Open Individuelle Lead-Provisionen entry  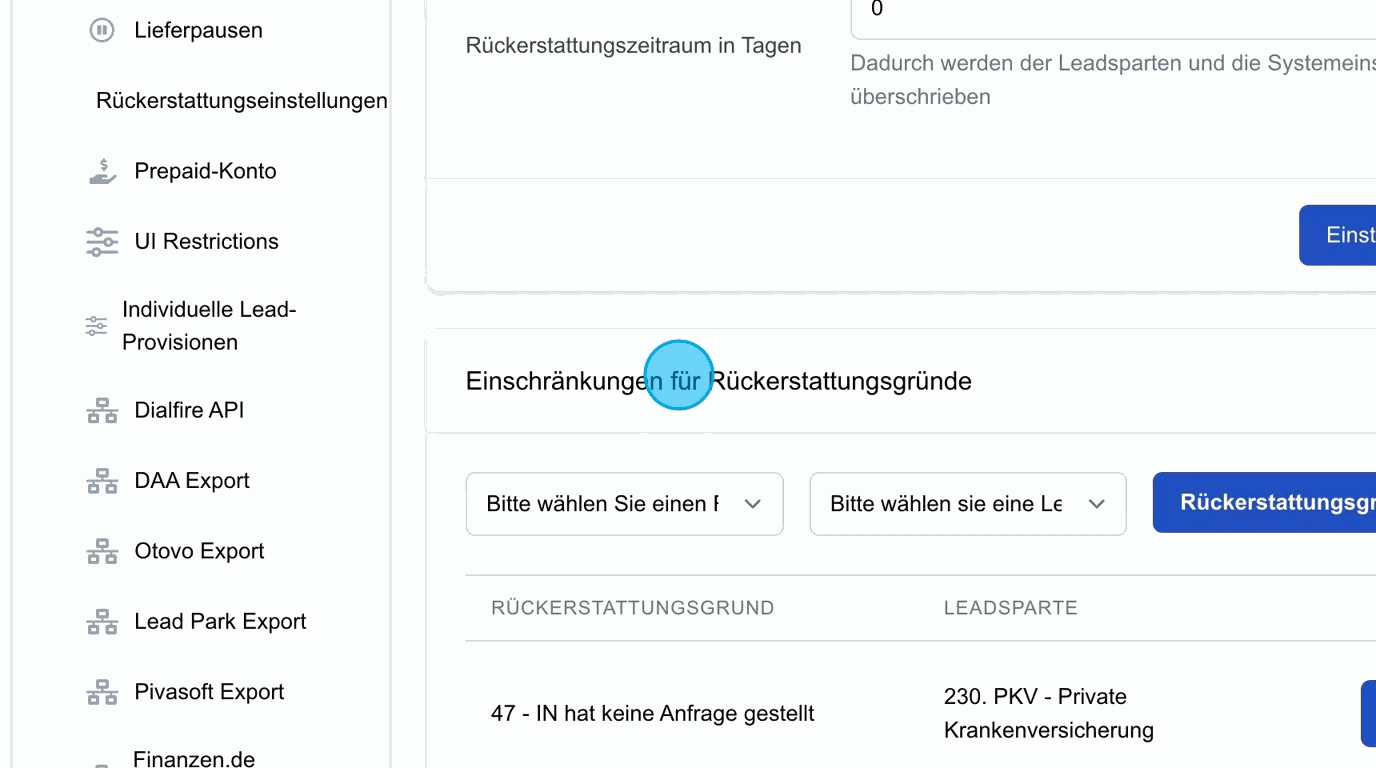coord(209,326)
